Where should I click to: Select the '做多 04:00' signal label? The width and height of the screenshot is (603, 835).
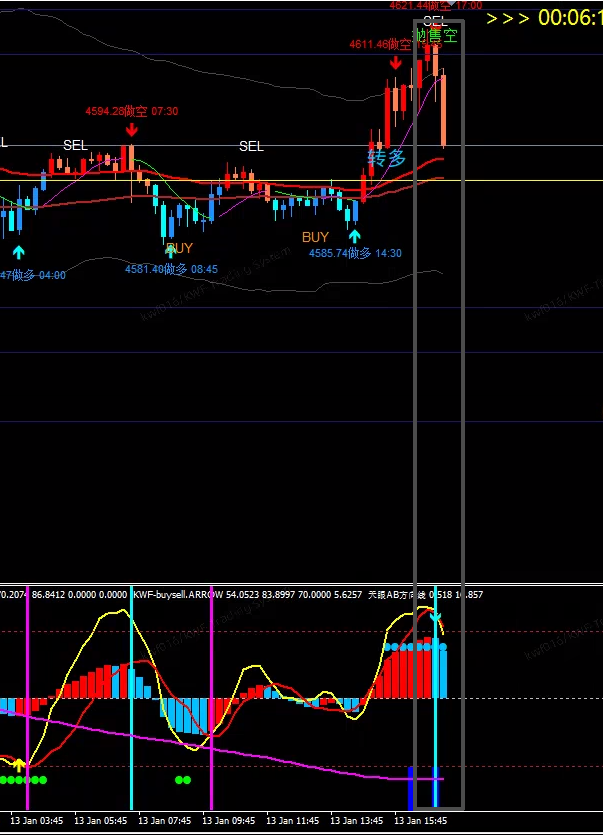(x=33, y=275)
